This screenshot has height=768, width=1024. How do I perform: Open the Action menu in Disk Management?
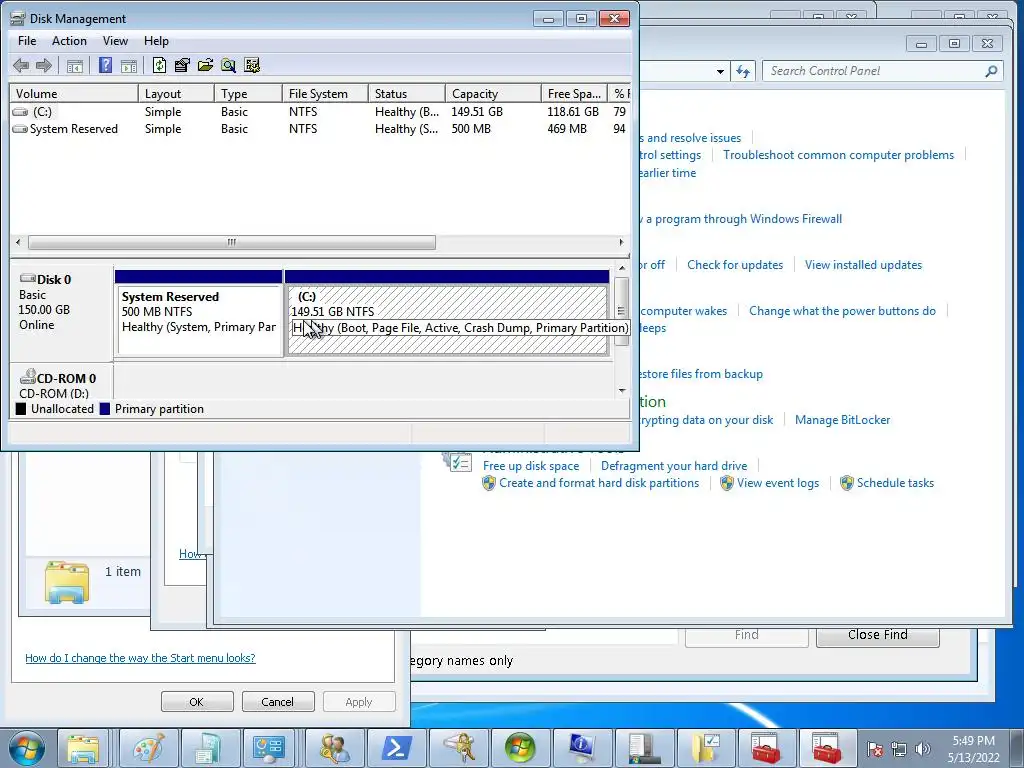coord(69,40)
